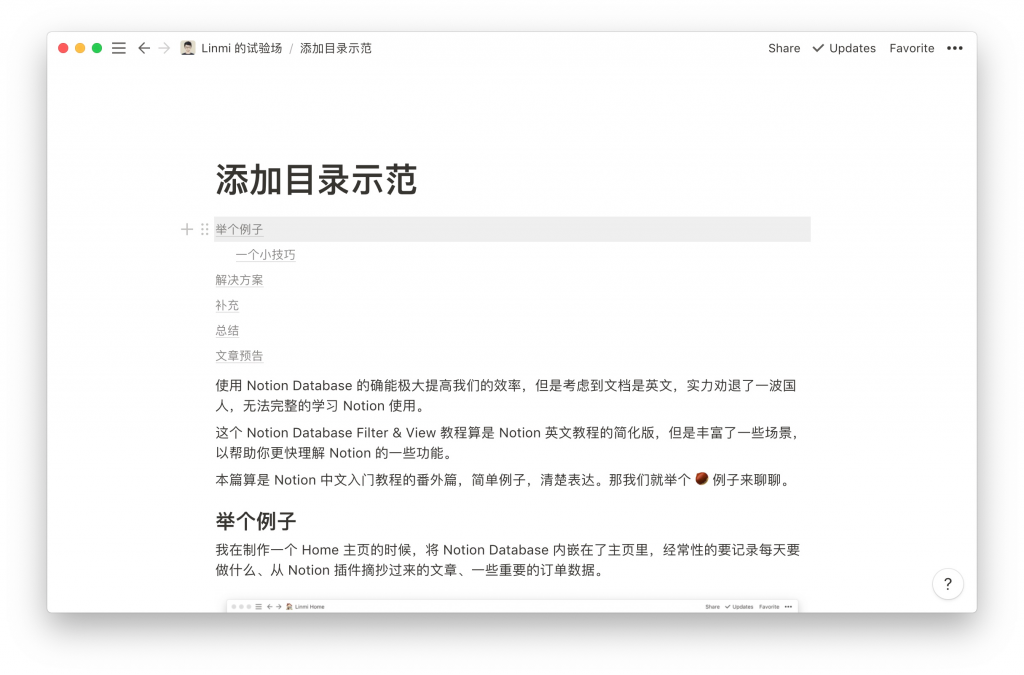Maximize window with green button
This screenshot has height=675, width=1024.
point(97,48)
